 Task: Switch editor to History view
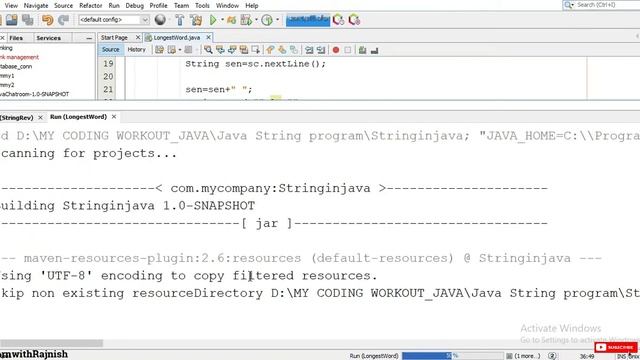click(136, 49)
